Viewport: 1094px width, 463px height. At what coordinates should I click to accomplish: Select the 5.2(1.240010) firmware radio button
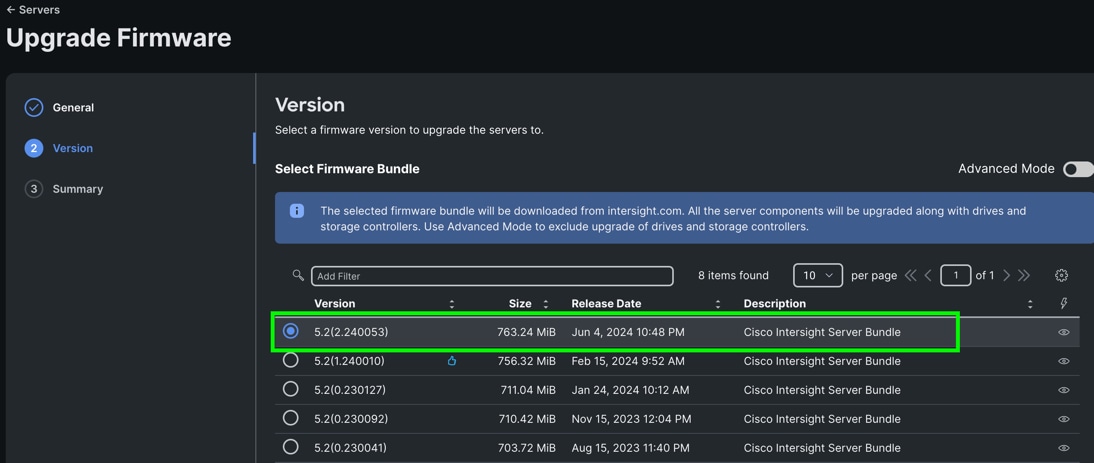point(291,360)
